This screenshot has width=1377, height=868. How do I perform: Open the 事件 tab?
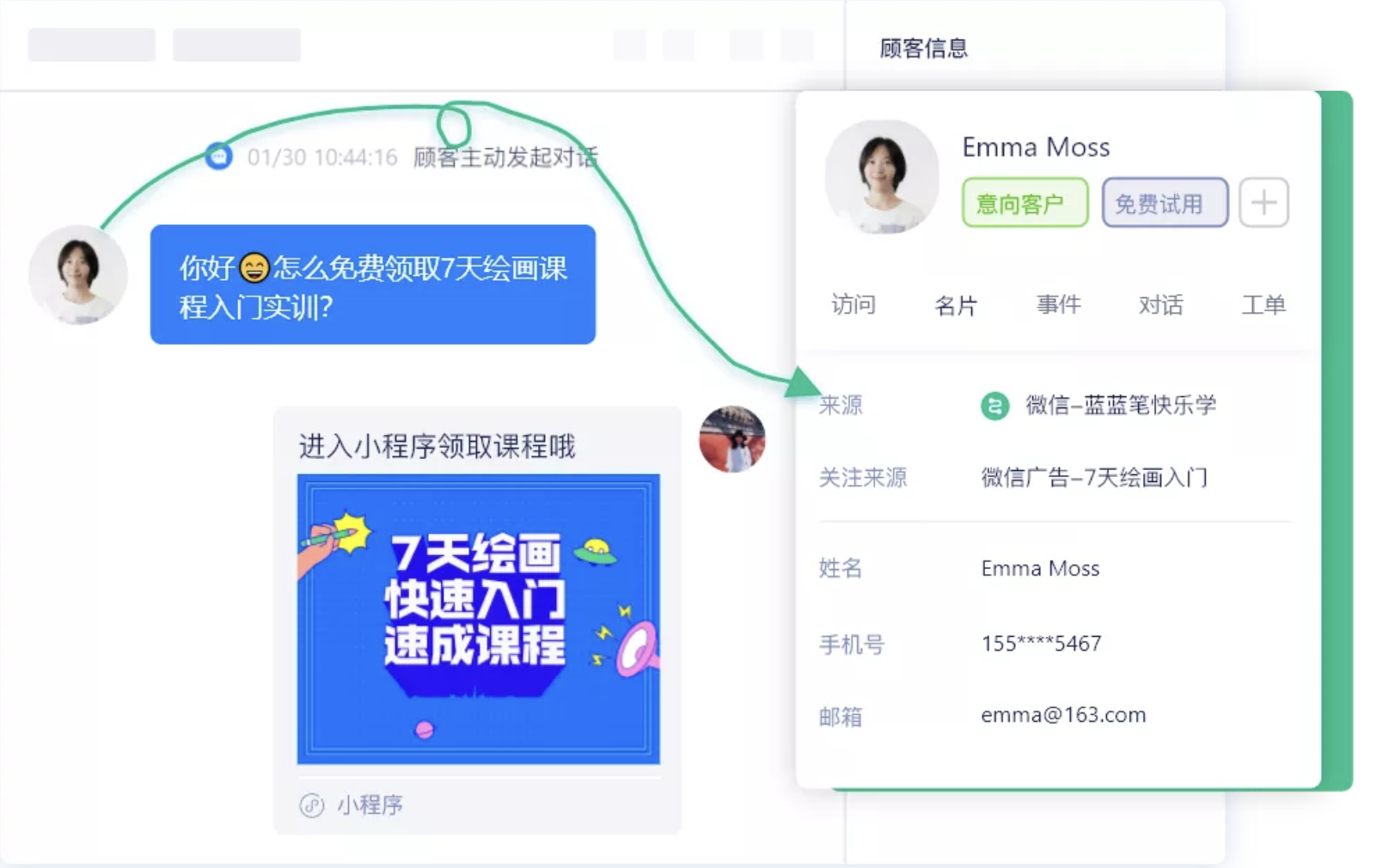click(x=1058, y=304)
